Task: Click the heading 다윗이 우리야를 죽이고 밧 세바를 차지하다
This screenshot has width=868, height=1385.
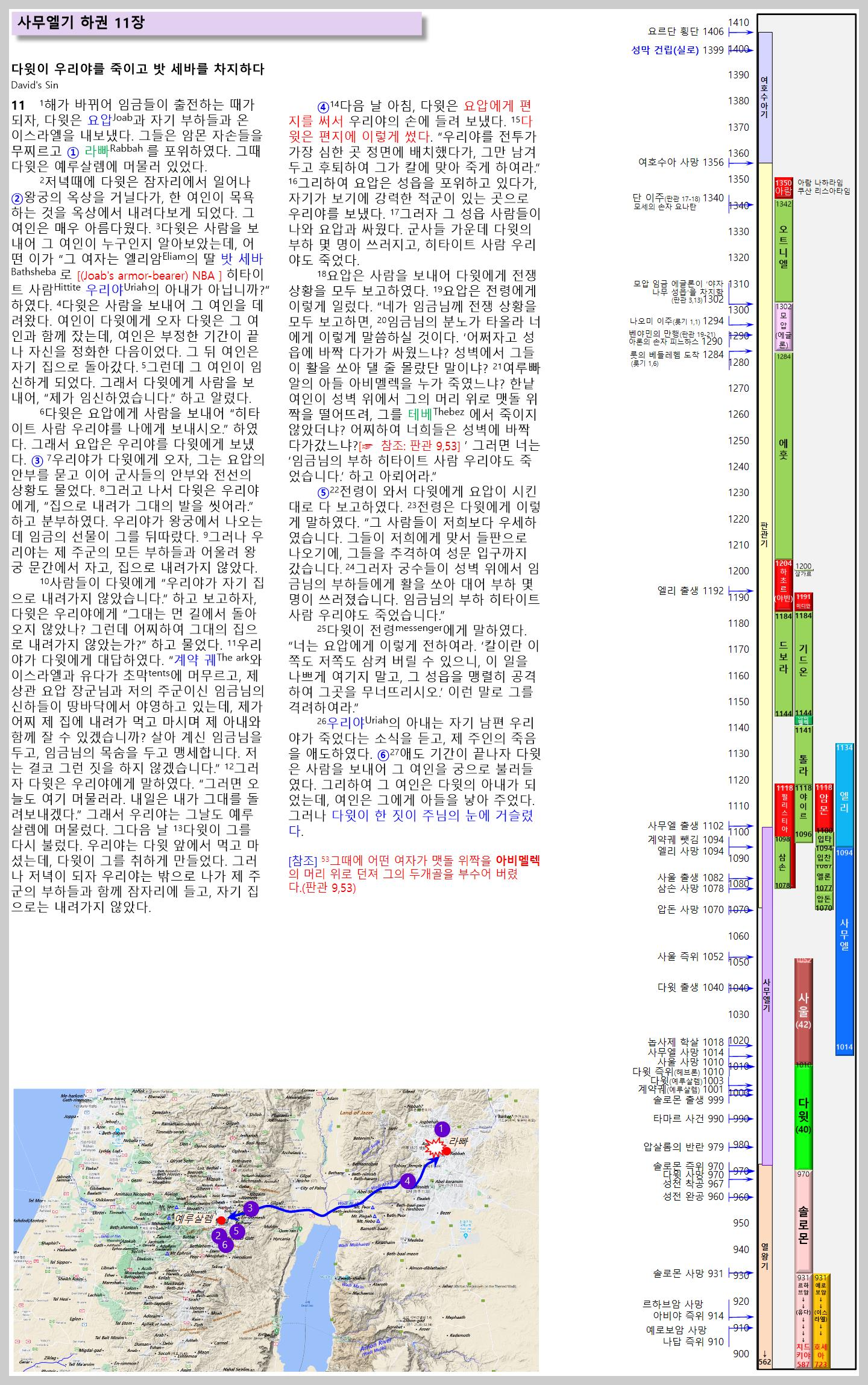Action: [138, 69]
